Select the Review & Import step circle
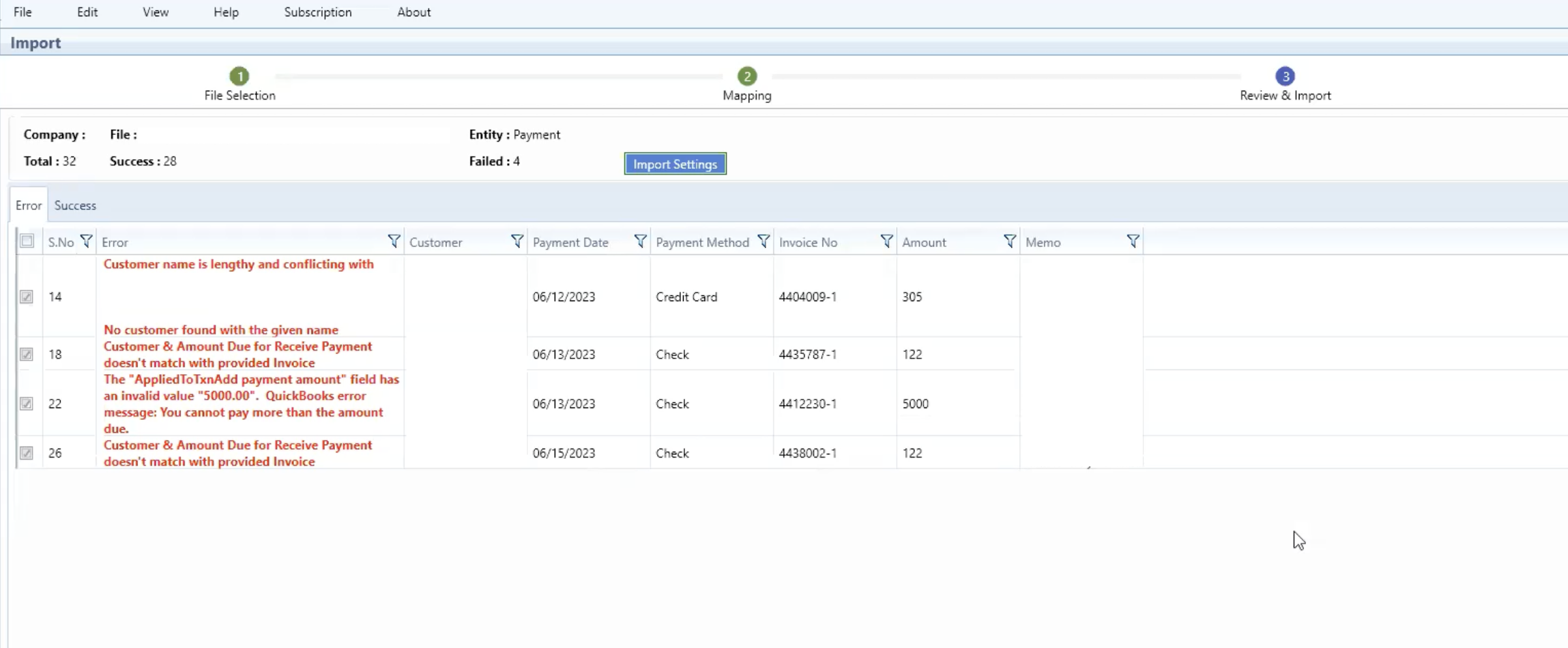 pos(1285,76)
